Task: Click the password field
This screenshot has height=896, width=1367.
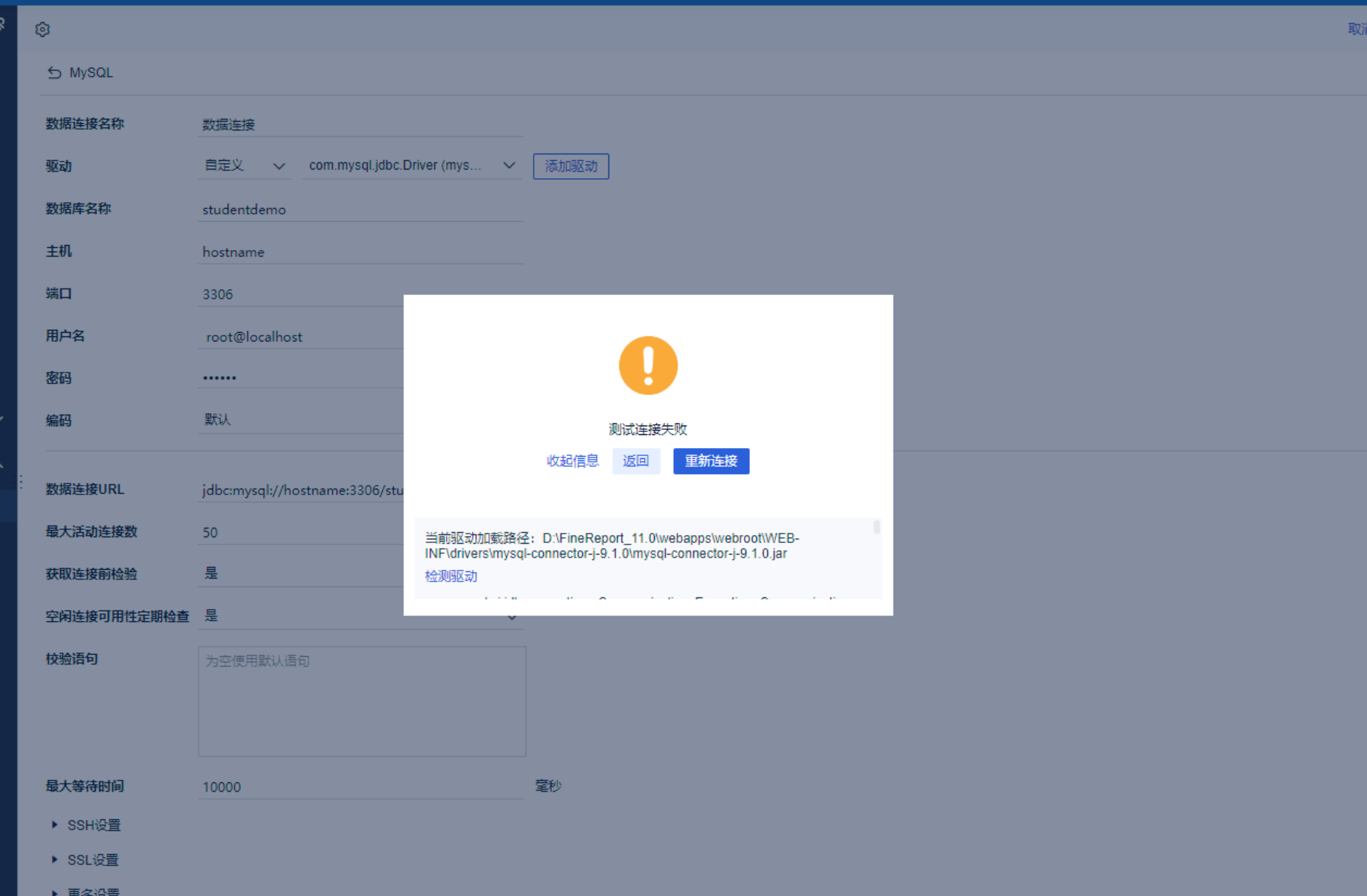Action: click(x=301, y=378)
